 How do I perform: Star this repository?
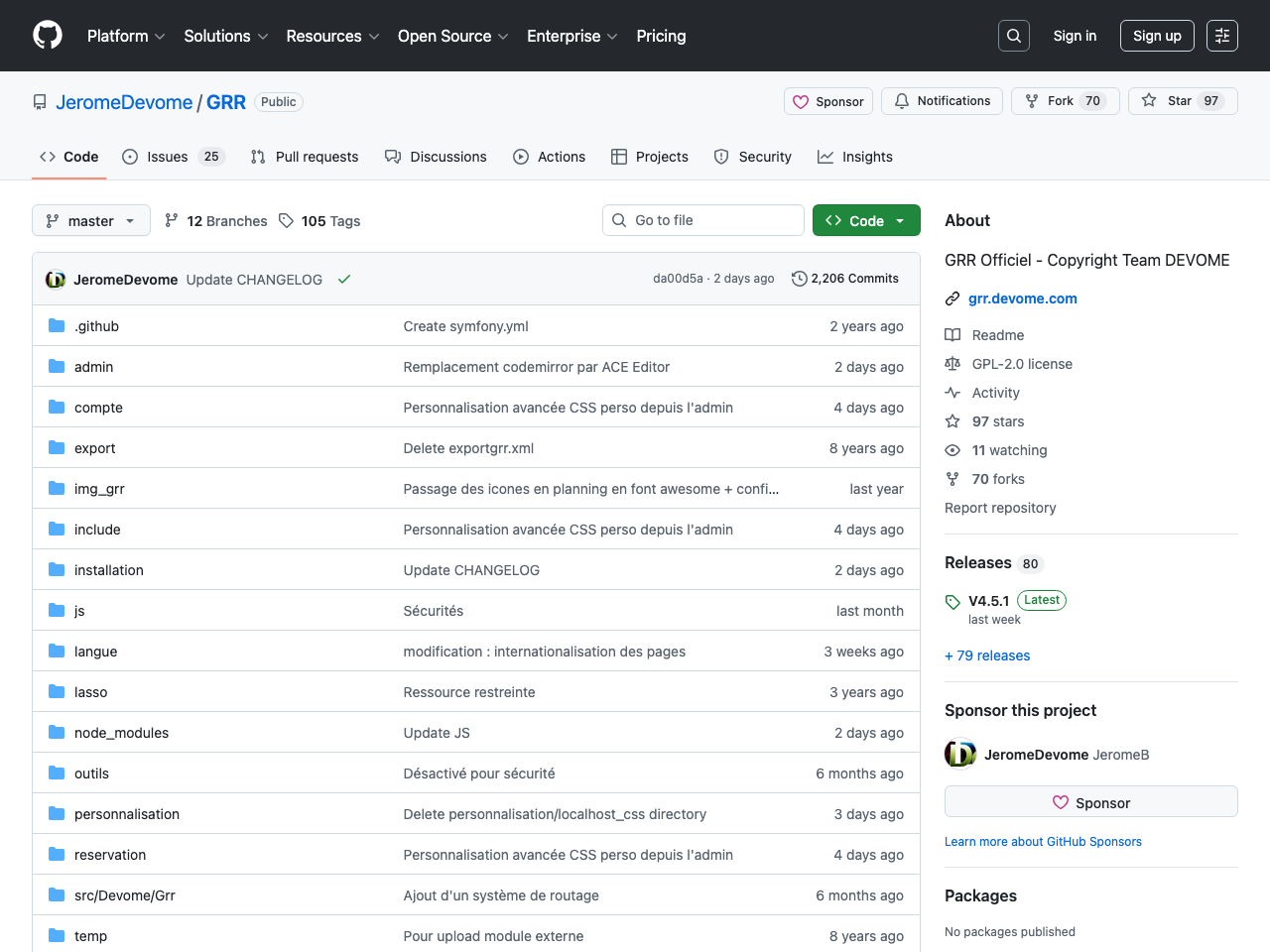click(x=1182, y=101)
